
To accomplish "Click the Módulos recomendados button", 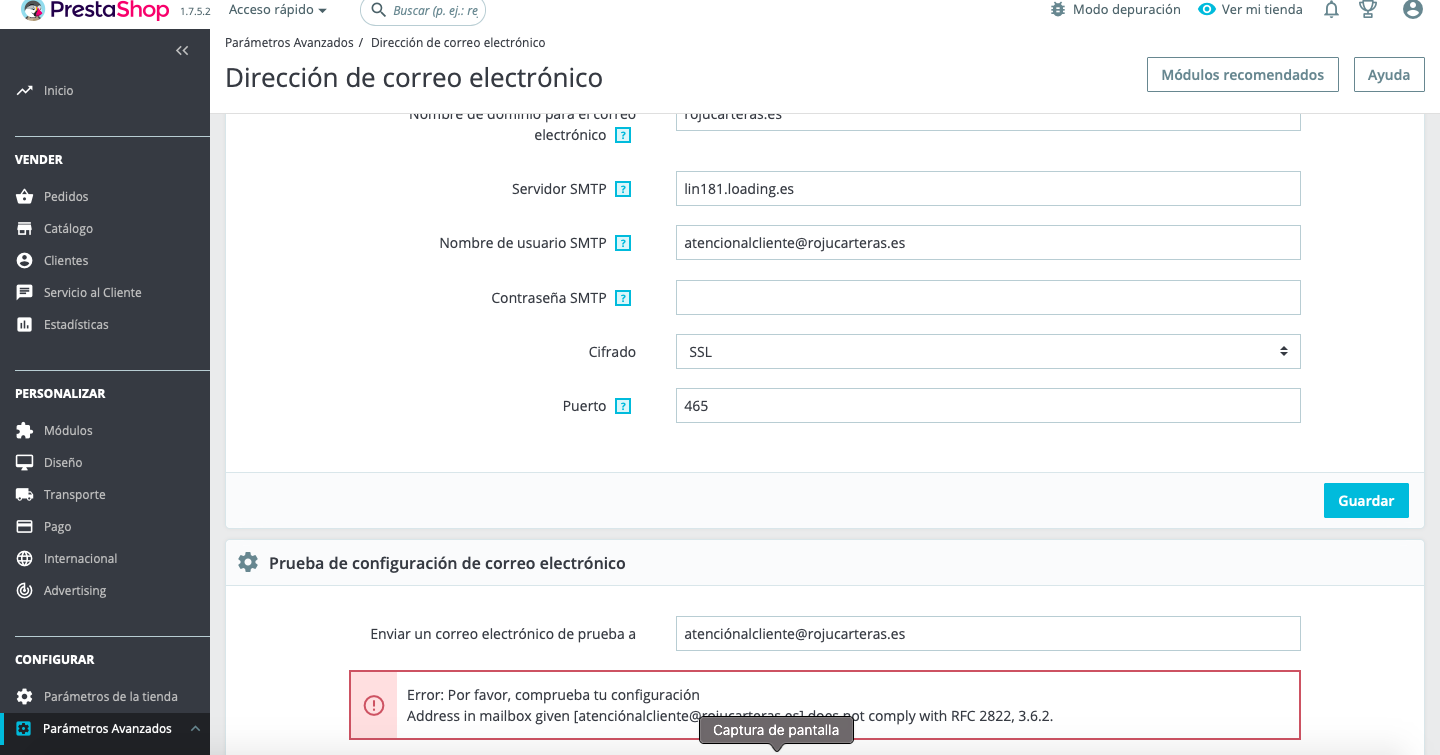I will (1242, 75).
